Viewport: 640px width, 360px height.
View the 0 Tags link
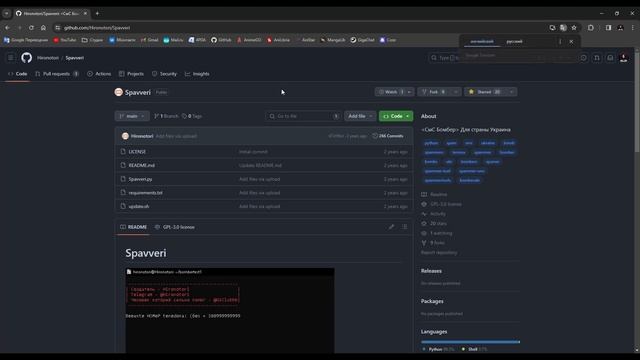[x=192, y=116]
